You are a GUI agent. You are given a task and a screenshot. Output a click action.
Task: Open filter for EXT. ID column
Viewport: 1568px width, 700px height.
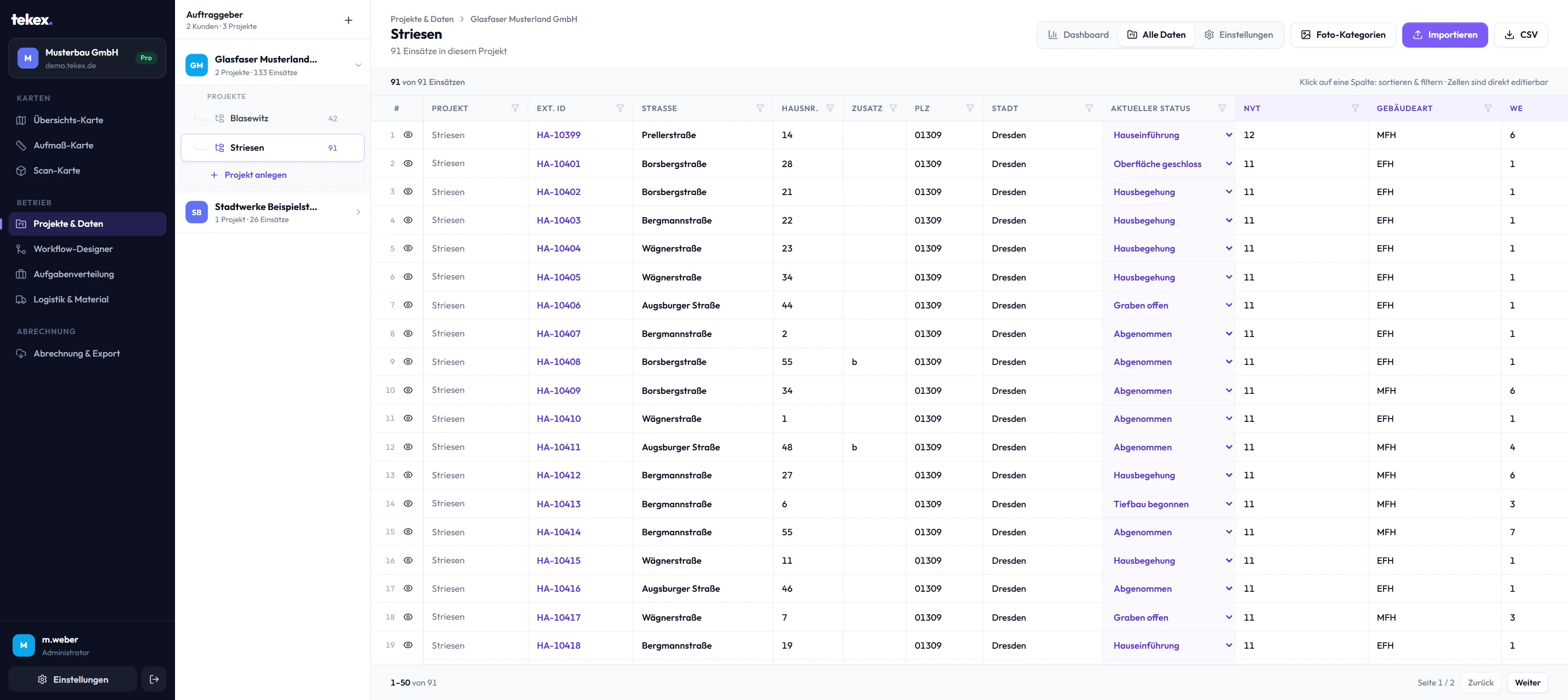click(620, 108)
